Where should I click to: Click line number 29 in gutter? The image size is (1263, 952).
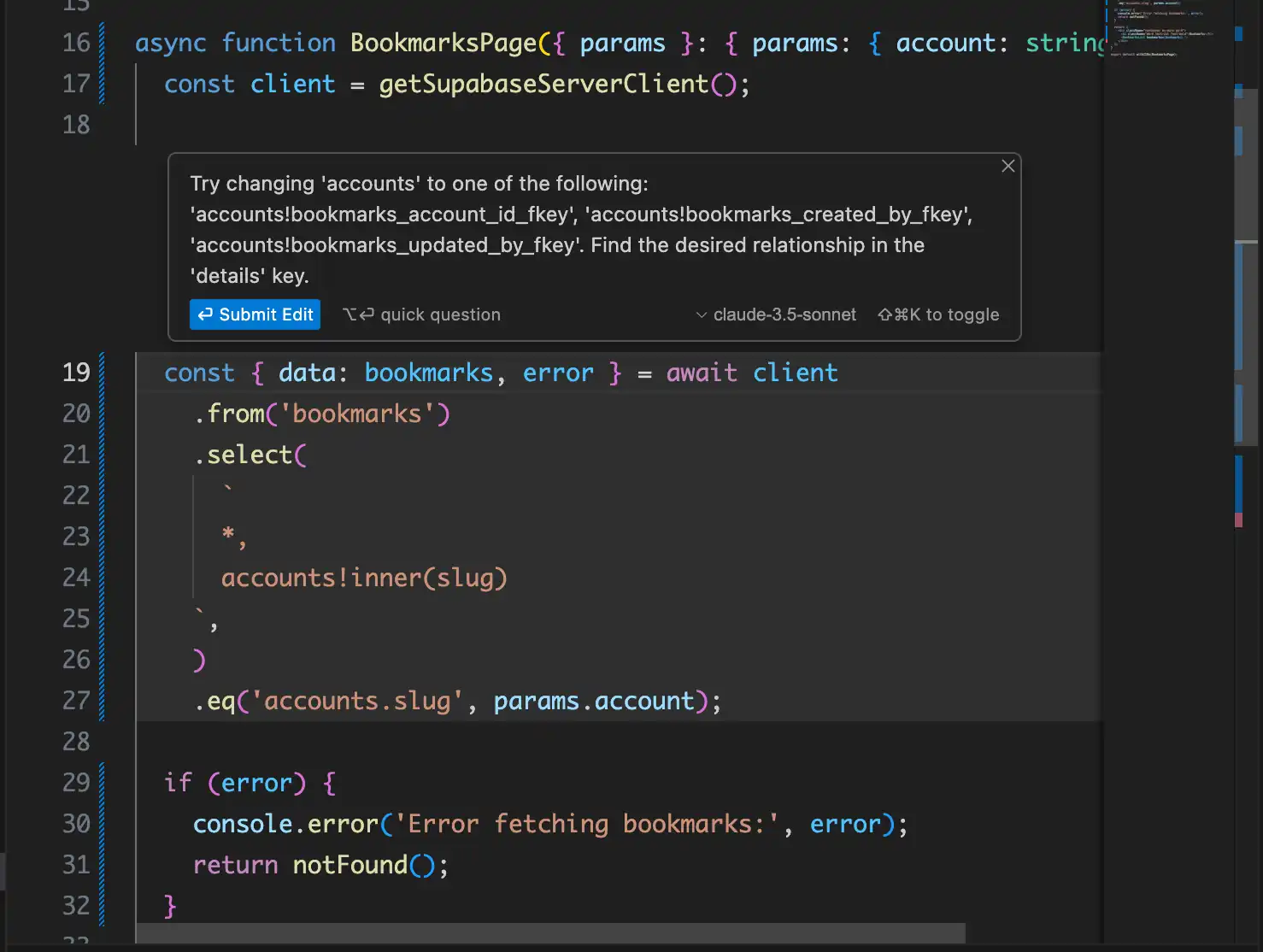pyautogui.click(x=76, y=783)
